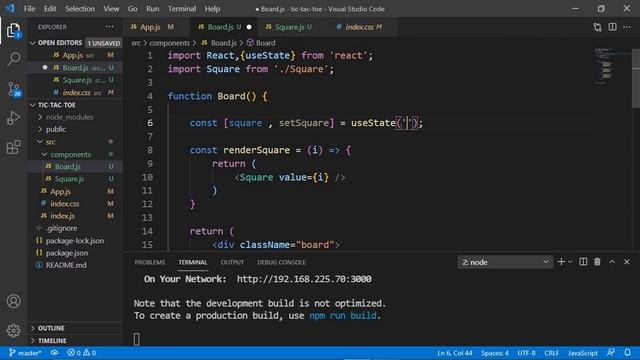Open the Extensions view
The image size is (640, 360).
tap(13, 147)
